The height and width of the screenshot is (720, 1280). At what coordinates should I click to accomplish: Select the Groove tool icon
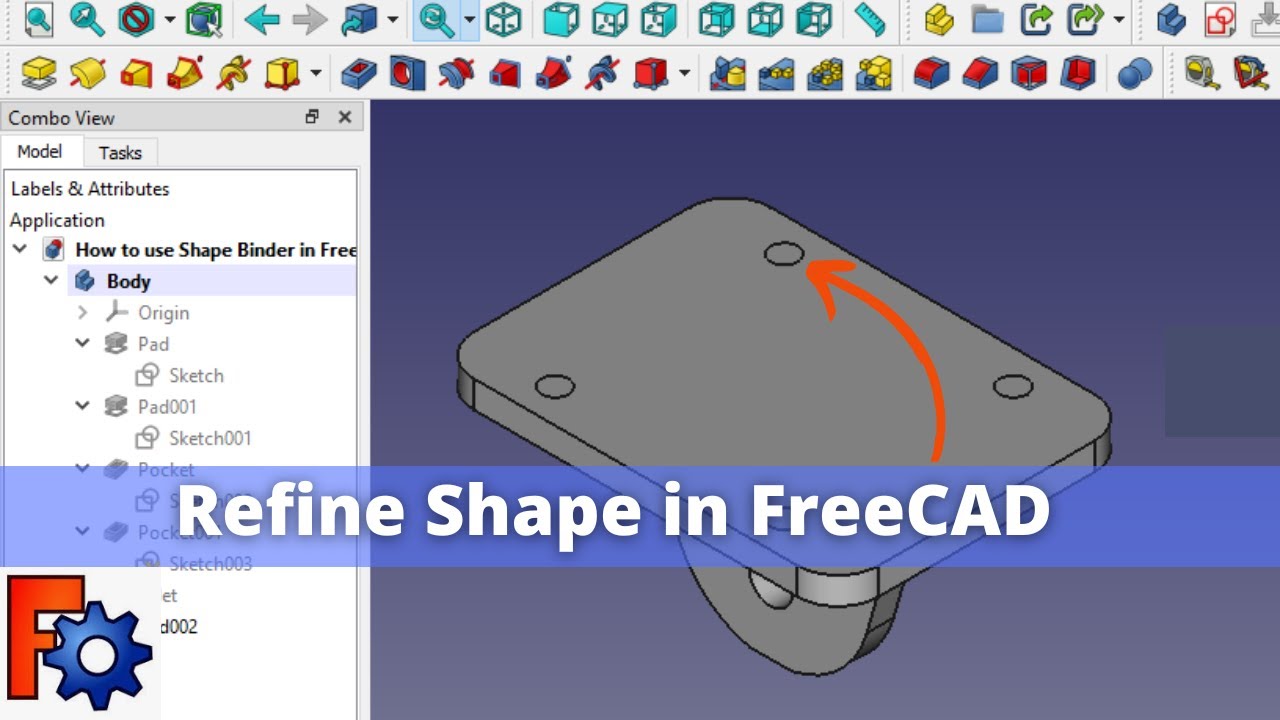click(x=456, y=72)
